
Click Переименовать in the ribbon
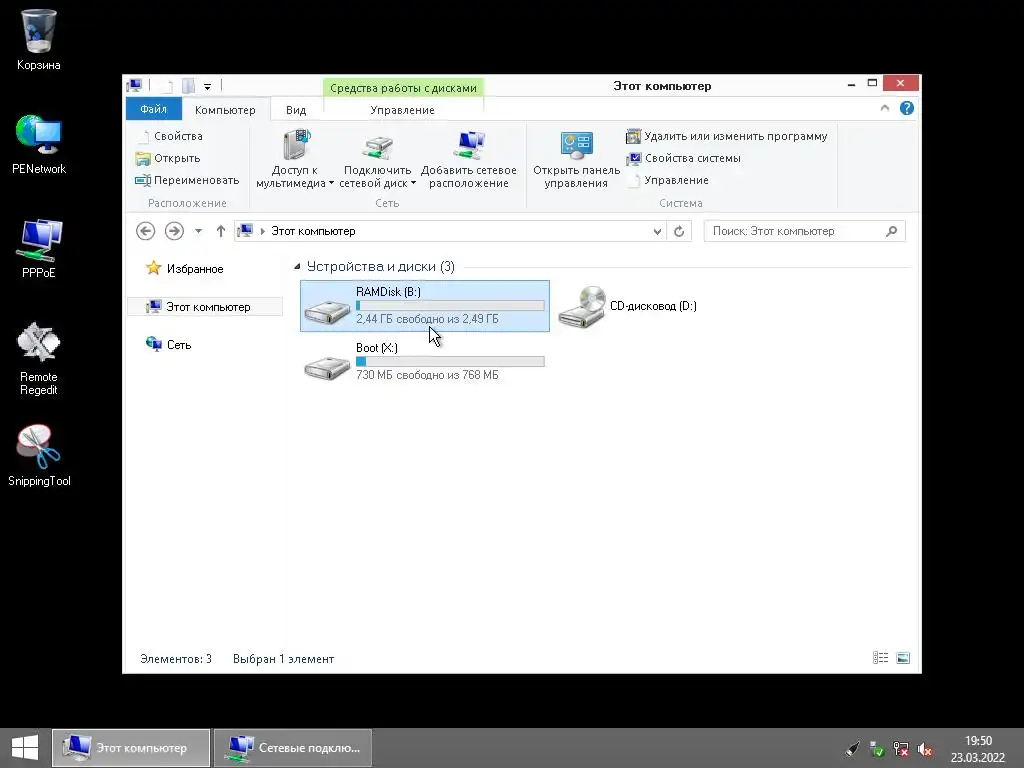(187, 180)
